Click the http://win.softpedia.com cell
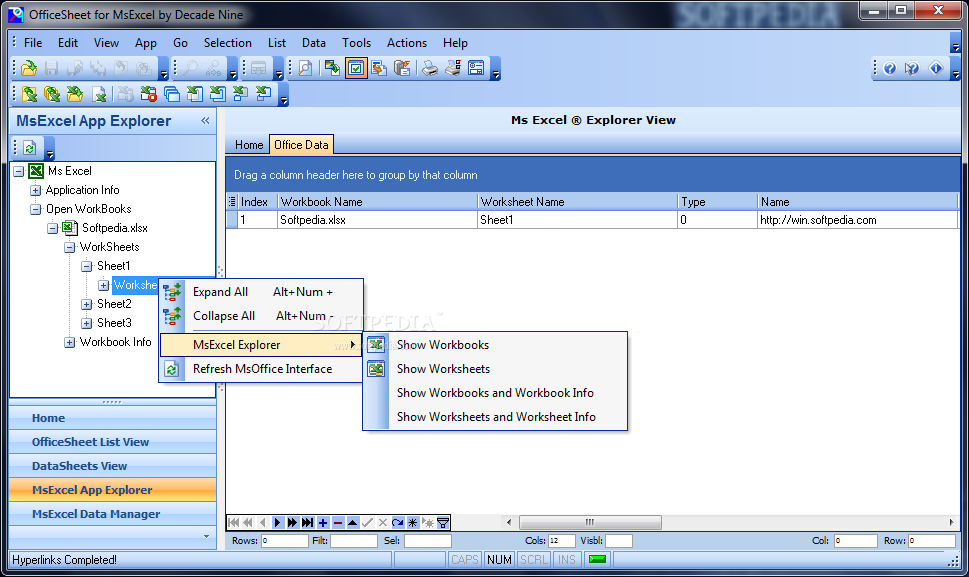 click(x=857, y=220)
